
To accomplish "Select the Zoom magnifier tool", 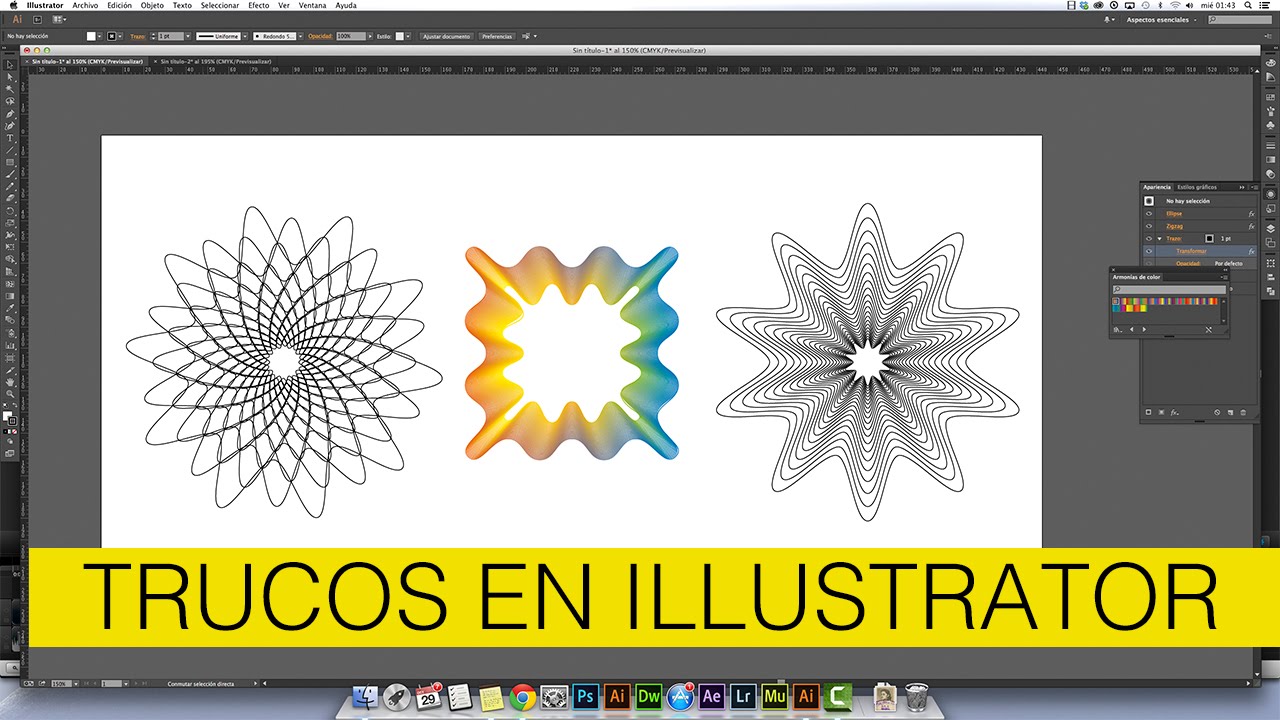I will coord(10,393).
